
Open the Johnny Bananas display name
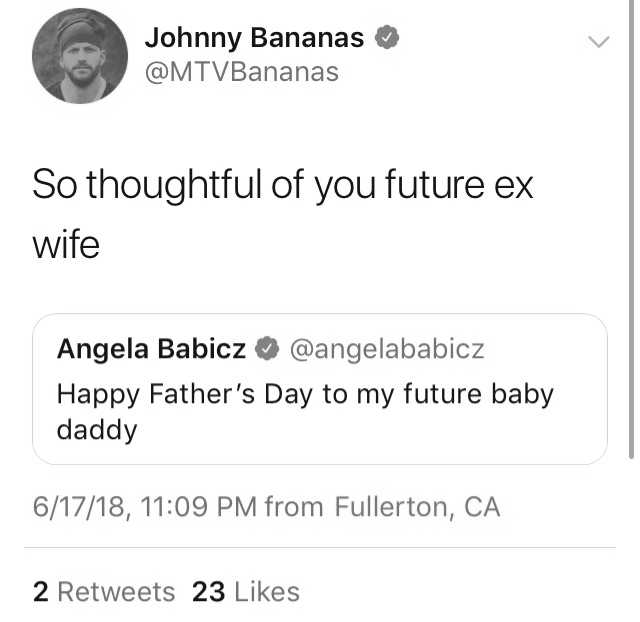[254, 38]
